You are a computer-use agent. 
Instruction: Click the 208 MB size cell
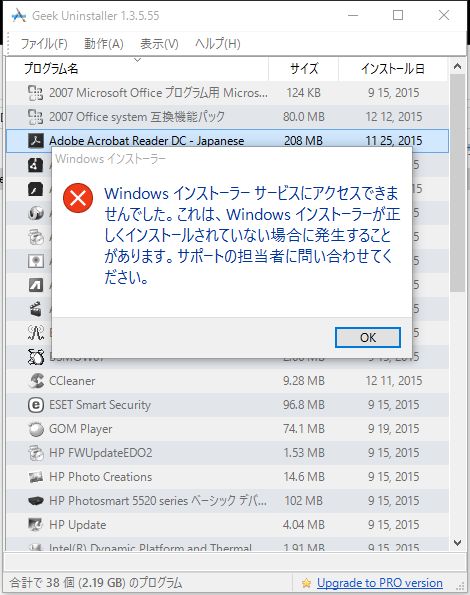click(303, 141)
